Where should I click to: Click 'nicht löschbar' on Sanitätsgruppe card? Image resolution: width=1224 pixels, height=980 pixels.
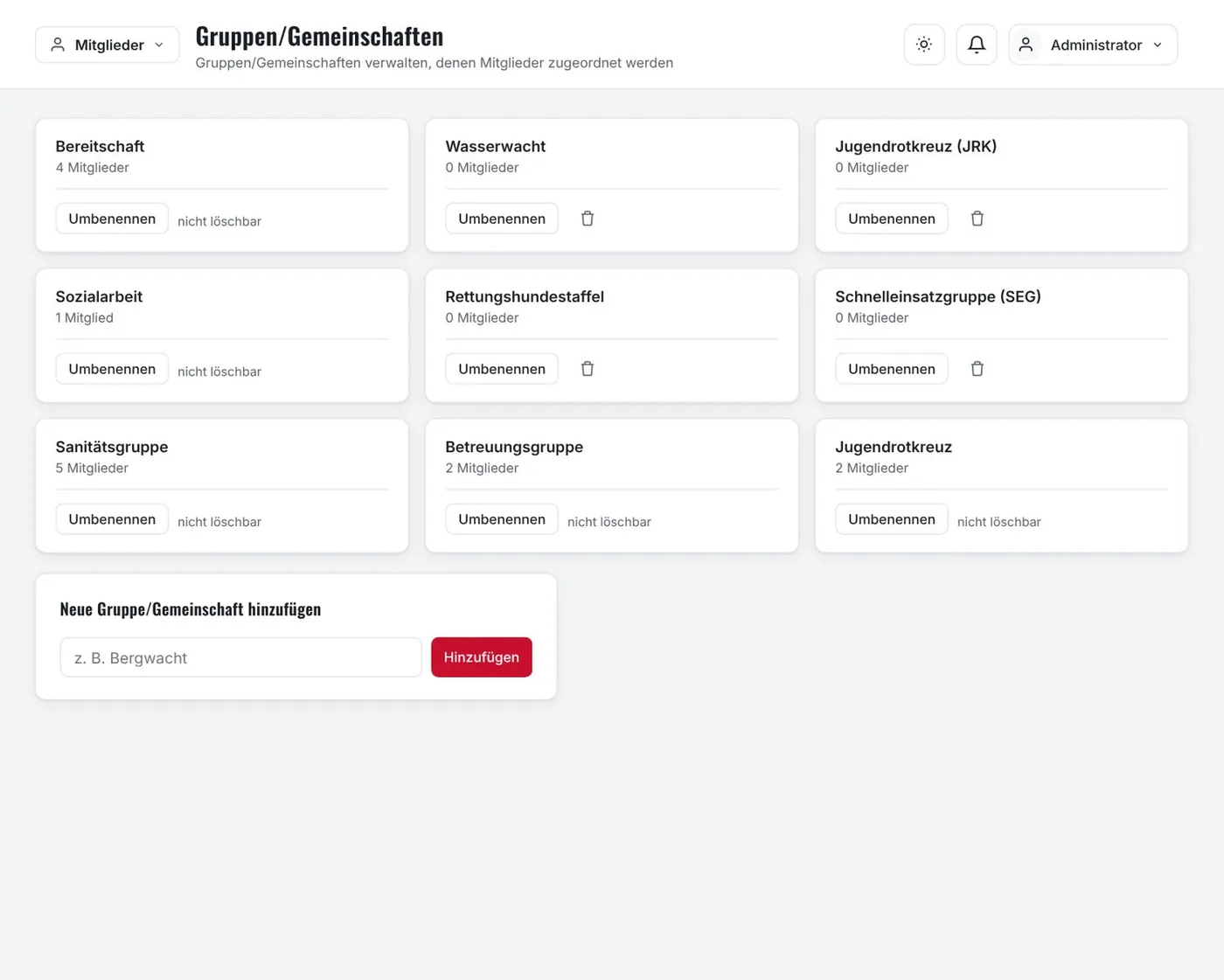pyautogui.click(x=219, y=522)
